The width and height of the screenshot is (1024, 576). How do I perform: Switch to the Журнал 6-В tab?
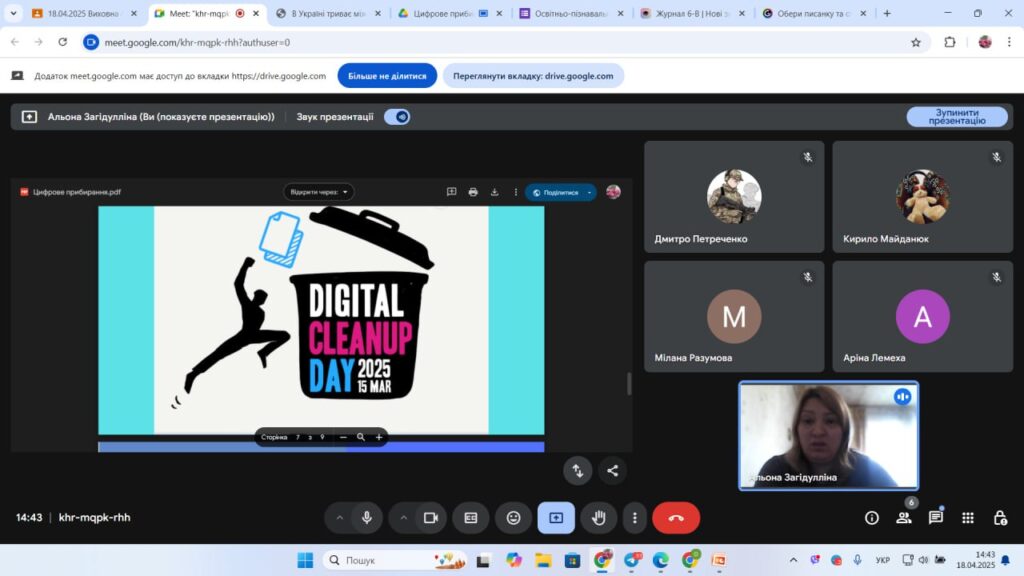(x=694, y=13)
